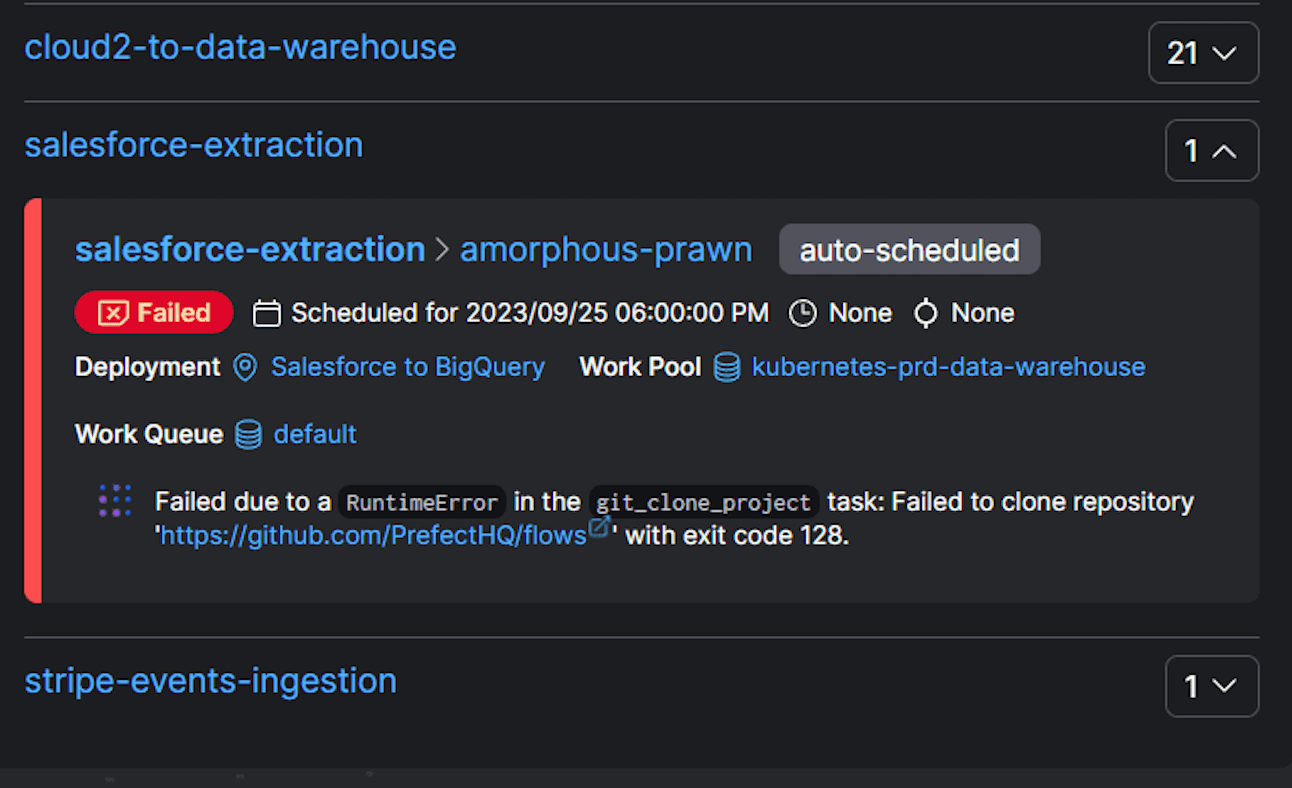The width and height of the screenshot is (1292, 788).
Task: Collapse the salesforce-extraction run list
Action: pos(1211,151)
